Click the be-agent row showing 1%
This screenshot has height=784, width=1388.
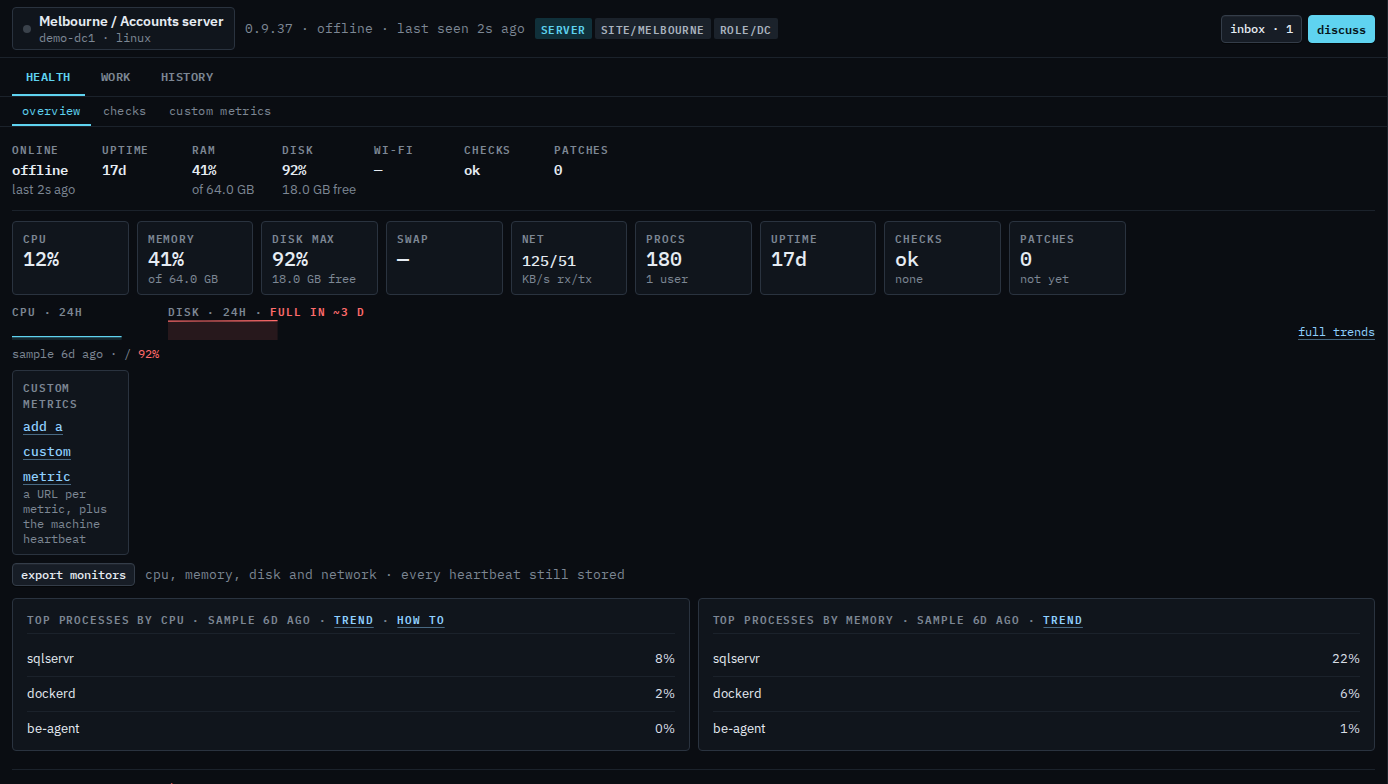point(1036,729)
